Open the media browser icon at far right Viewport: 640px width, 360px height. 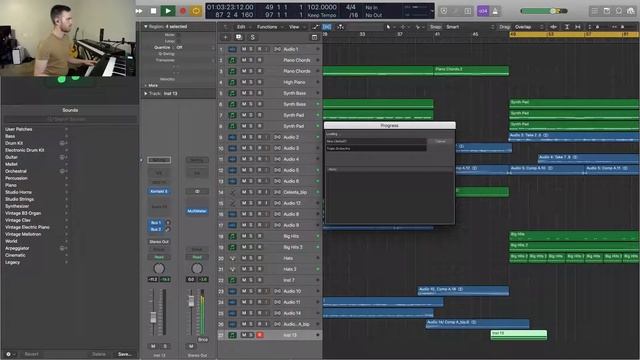(x=631, y=11)
